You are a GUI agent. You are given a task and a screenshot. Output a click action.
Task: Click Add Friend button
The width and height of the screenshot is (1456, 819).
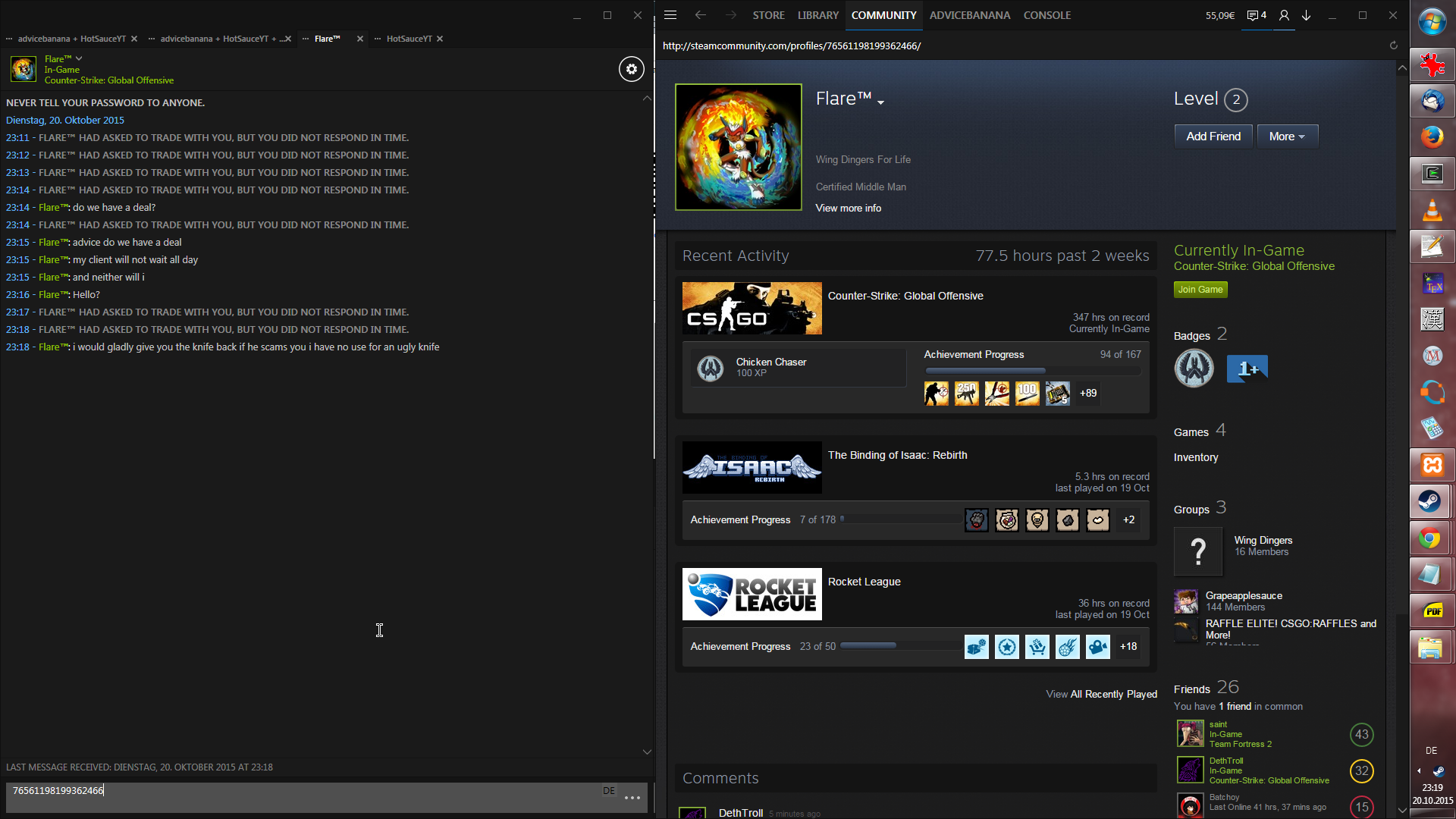pos(1213,136)
